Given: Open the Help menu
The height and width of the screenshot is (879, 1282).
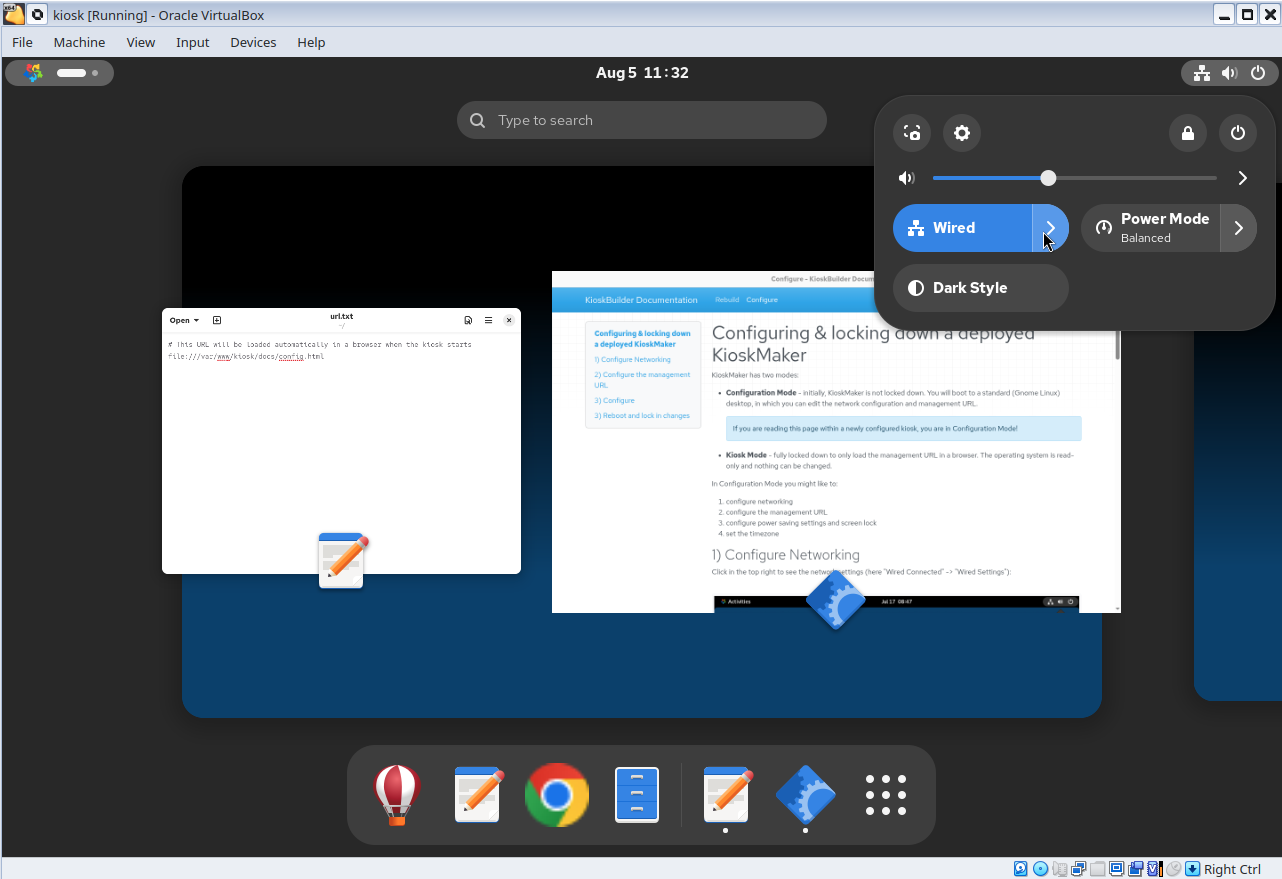Looking at the screenshot, I should coord(311,42).
